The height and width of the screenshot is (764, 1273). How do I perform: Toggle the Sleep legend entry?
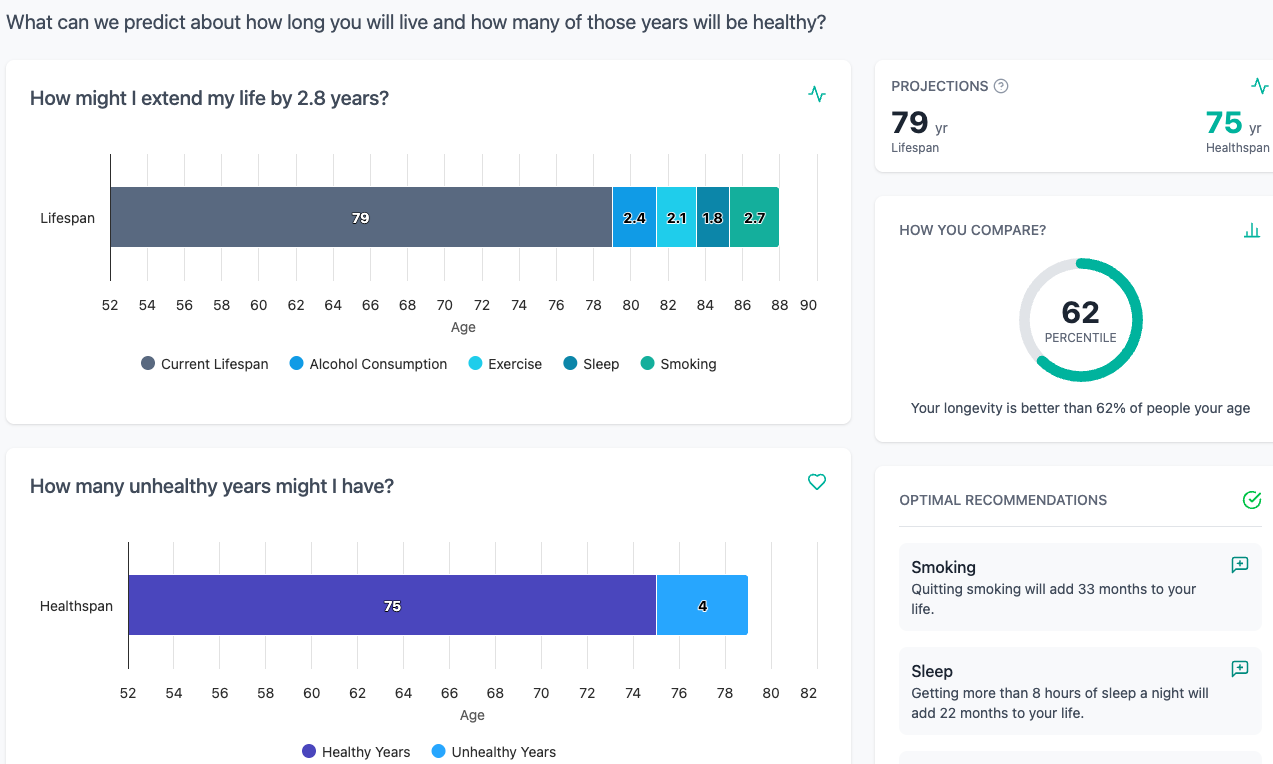591,363
